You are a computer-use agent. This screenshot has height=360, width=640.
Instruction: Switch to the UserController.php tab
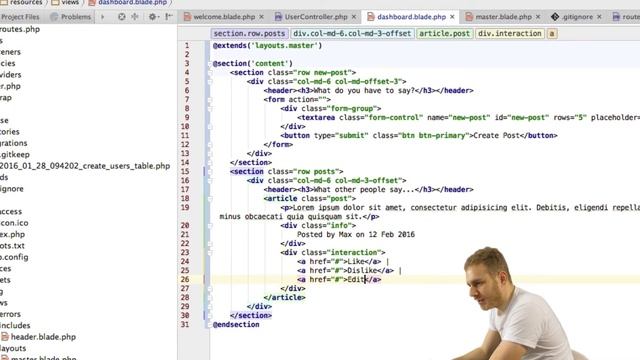(316, 17)
